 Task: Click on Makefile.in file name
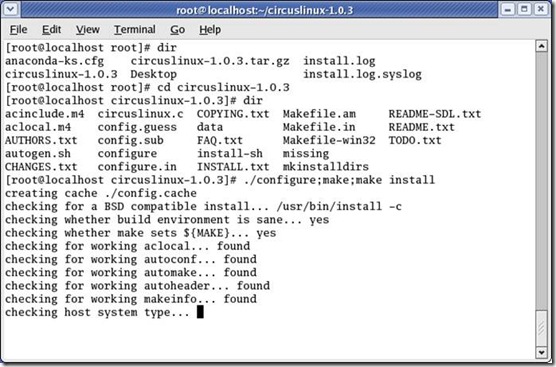[319, 127]
